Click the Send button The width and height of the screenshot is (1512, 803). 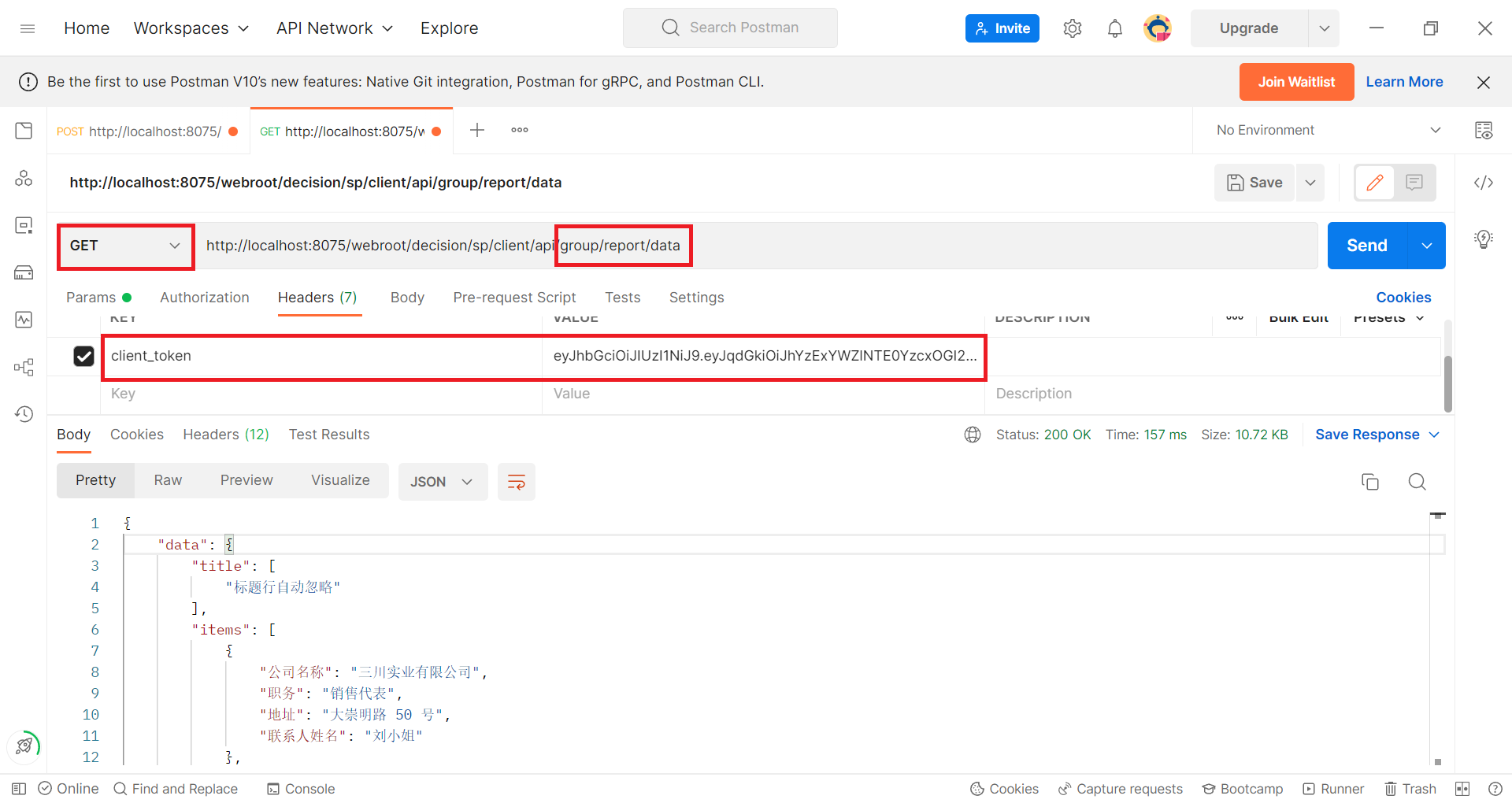(1367, 246)
